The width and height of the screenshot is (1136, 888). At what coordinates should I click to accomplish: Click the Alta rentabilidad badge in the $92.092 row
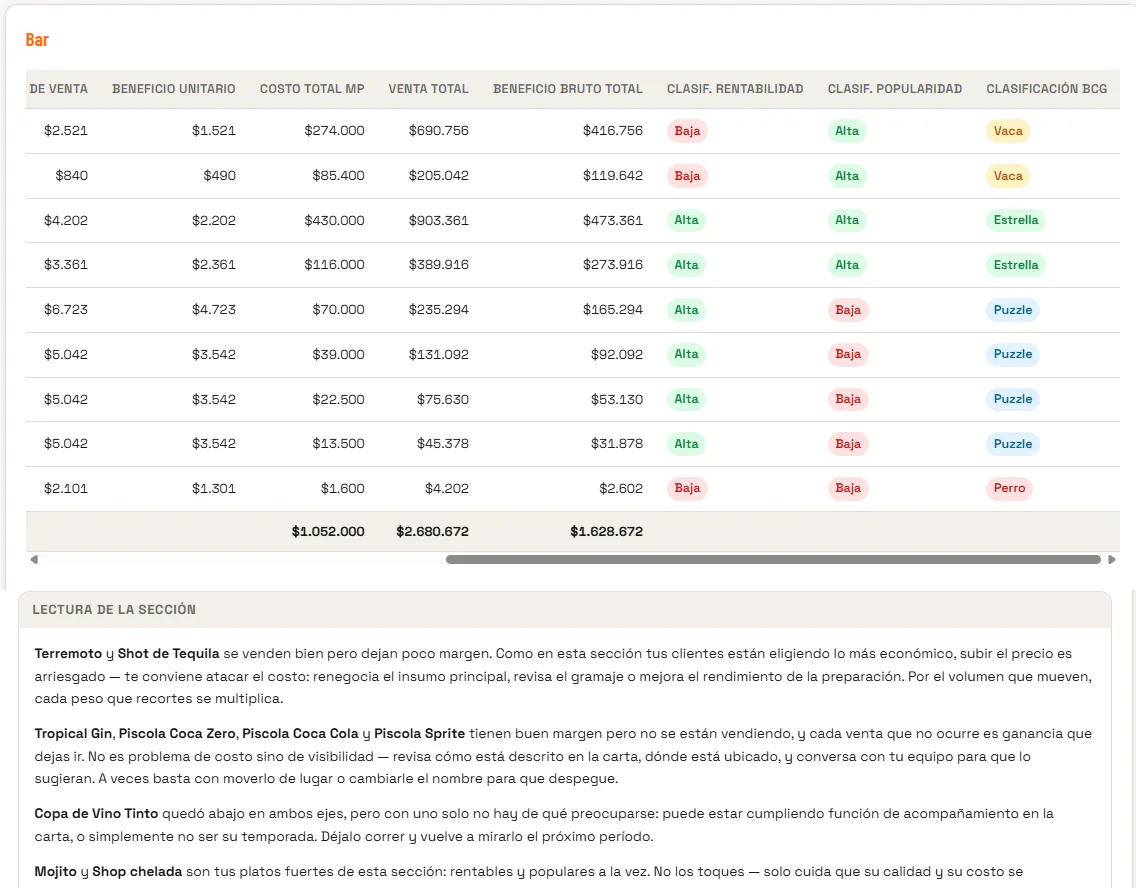[x=686, y=354]
